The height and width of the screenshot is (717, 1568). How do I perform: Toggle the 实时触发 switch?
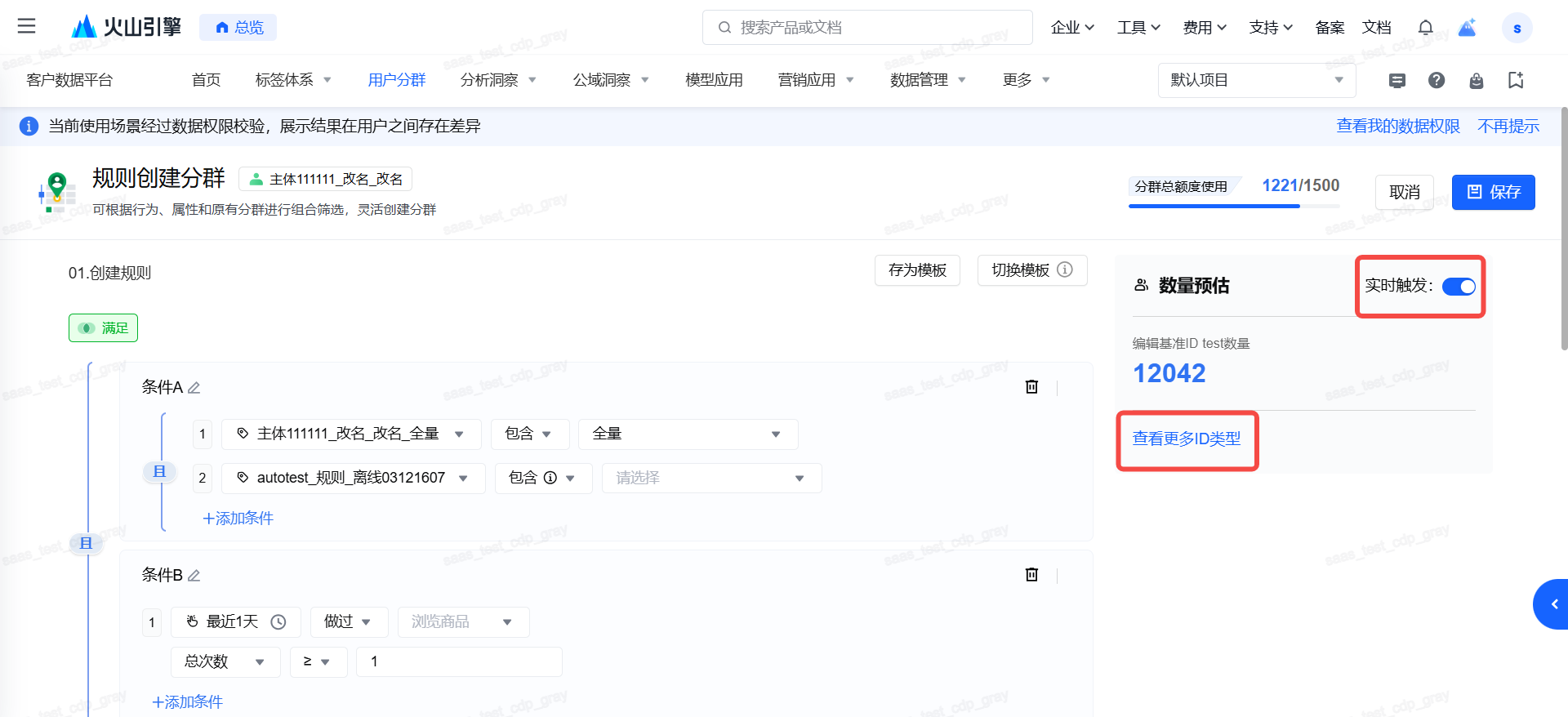pos(1459,287)
